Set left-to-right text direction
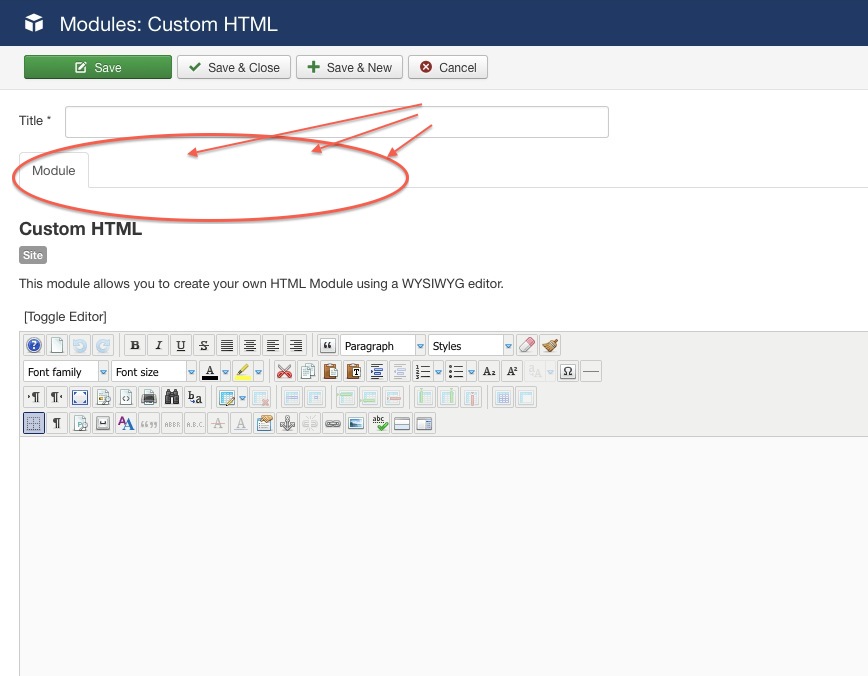Screen dimensions: 868x676 (34, 398)
